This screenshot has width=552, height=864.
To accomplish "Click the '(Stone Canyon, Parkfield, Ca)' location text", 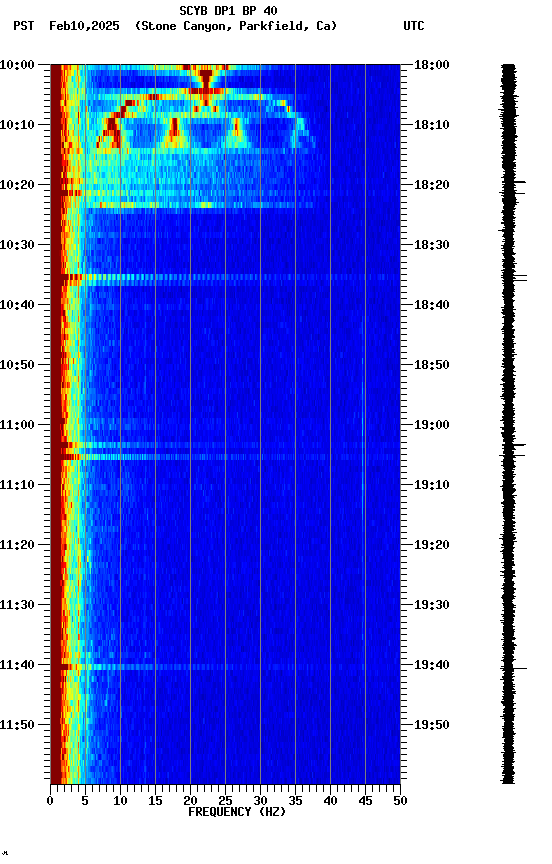I will (x=236, y=26).
